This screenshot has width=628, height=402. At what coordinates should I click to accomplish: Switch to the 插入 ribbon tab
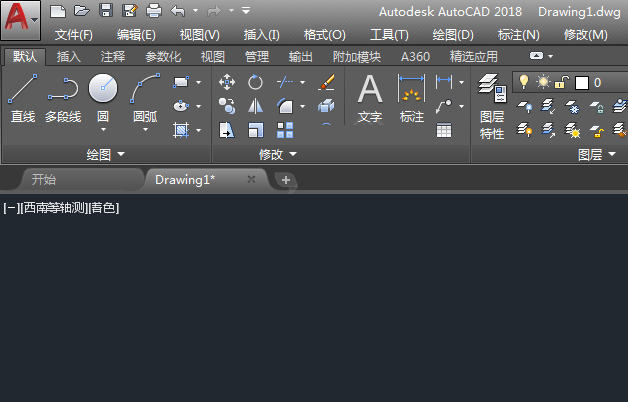coord(69,56)
